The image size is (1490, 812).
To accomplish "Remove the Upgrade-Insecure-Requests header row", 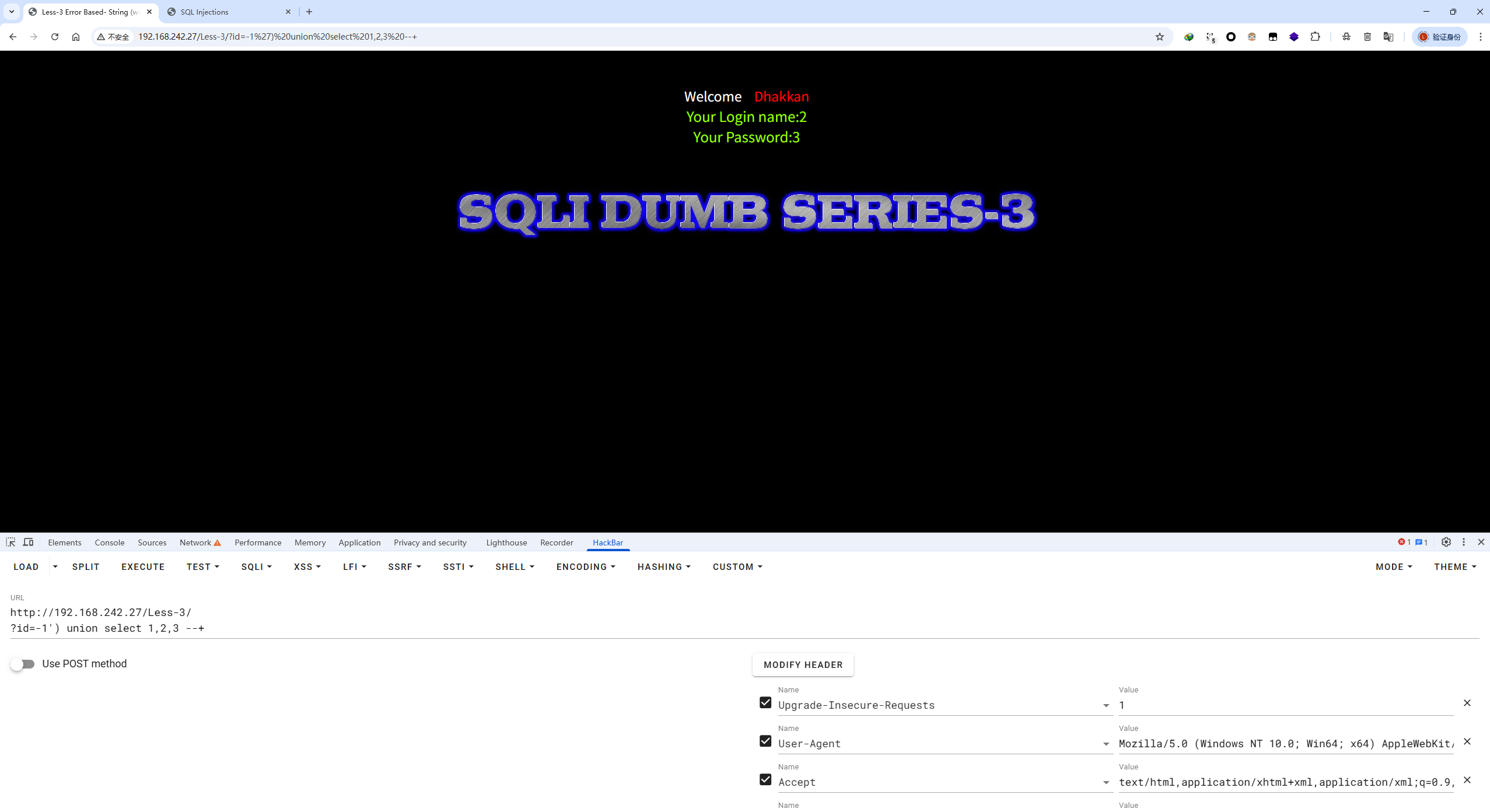I will [x=1467, y=703].
